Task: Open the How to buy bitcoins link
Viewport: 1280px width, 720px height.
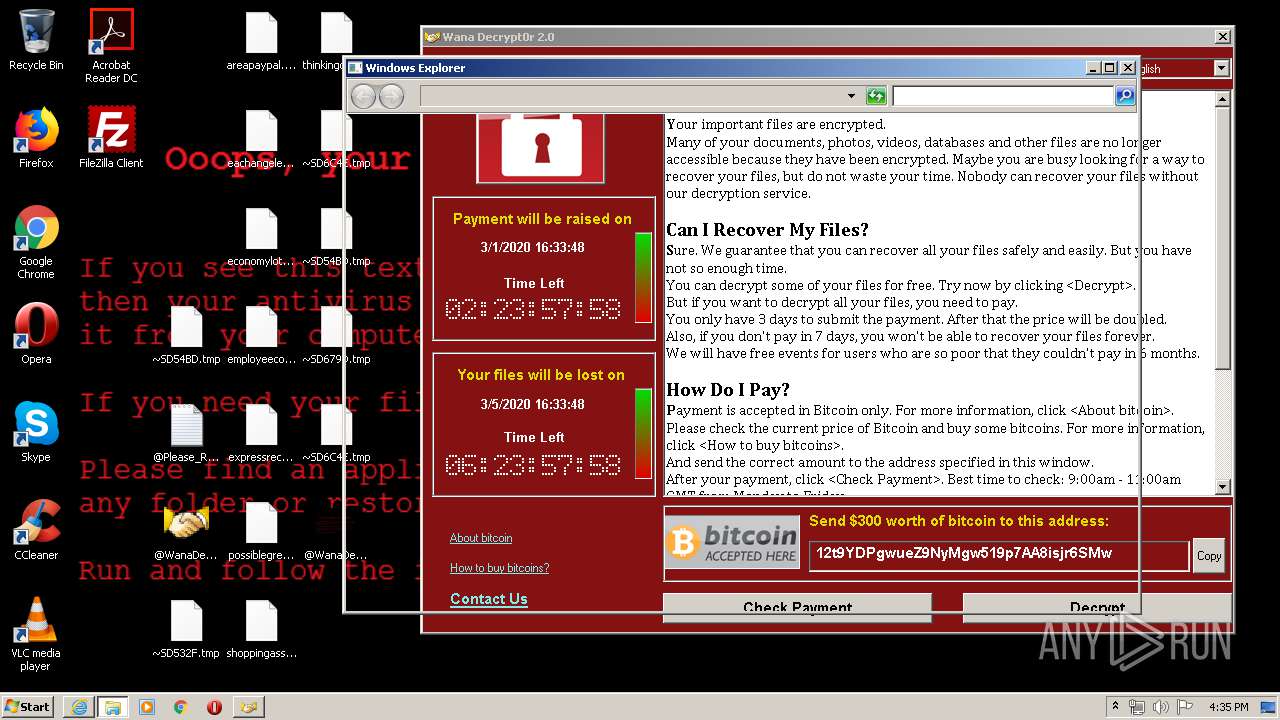Action: 499,568
